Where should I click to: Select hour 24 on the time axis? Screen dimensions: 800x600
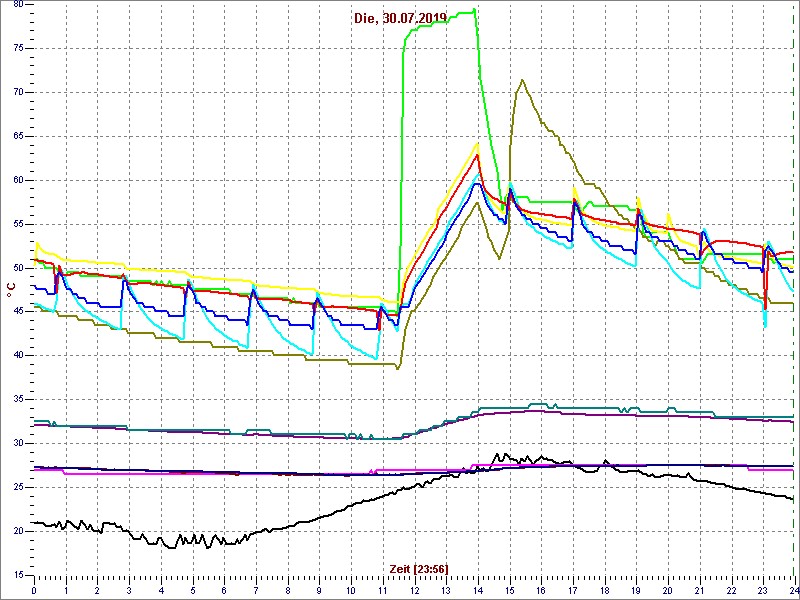793,591
